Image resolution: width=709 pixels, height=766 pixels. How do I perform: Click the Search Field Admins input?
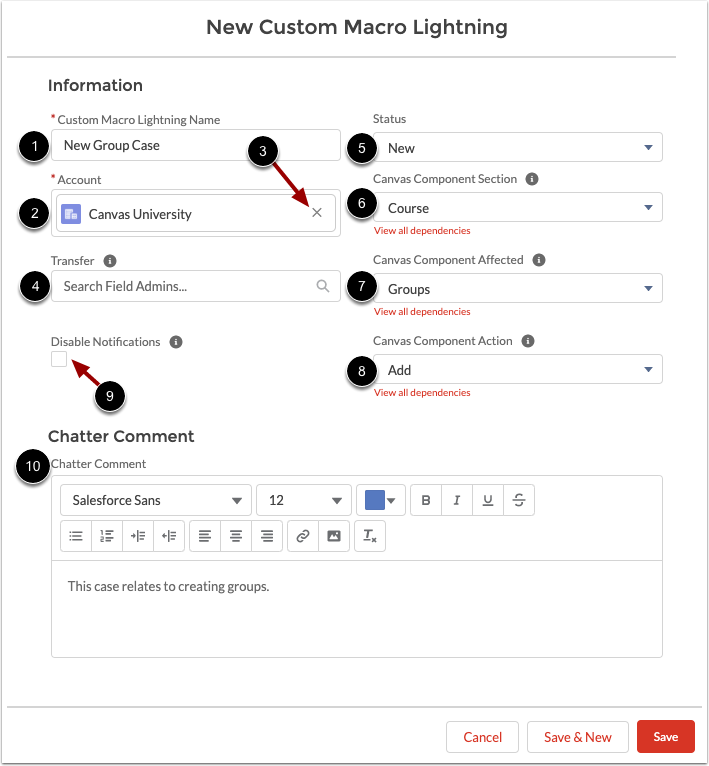tap(196, 286)
